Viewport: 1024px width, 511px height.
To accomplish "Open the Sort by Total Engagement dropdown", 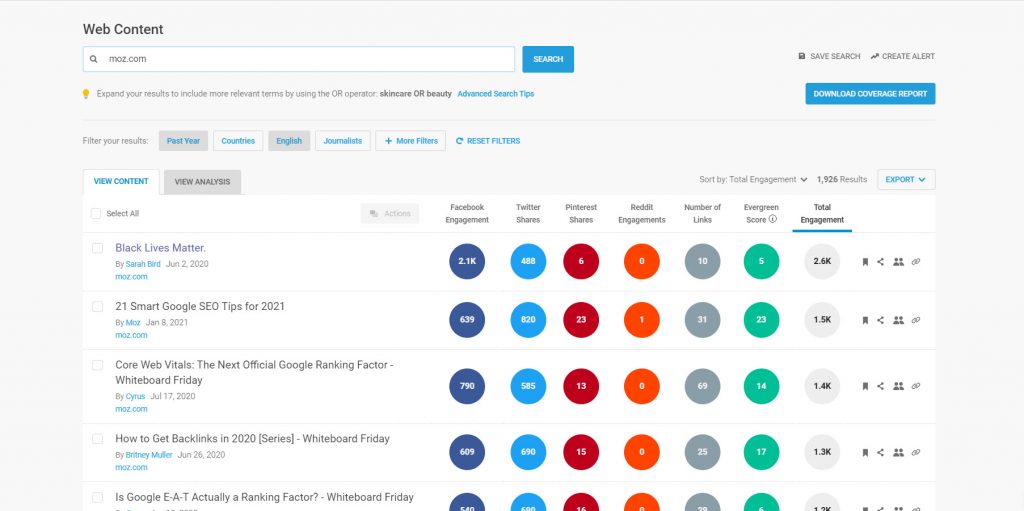I will (x=753, y=180).
